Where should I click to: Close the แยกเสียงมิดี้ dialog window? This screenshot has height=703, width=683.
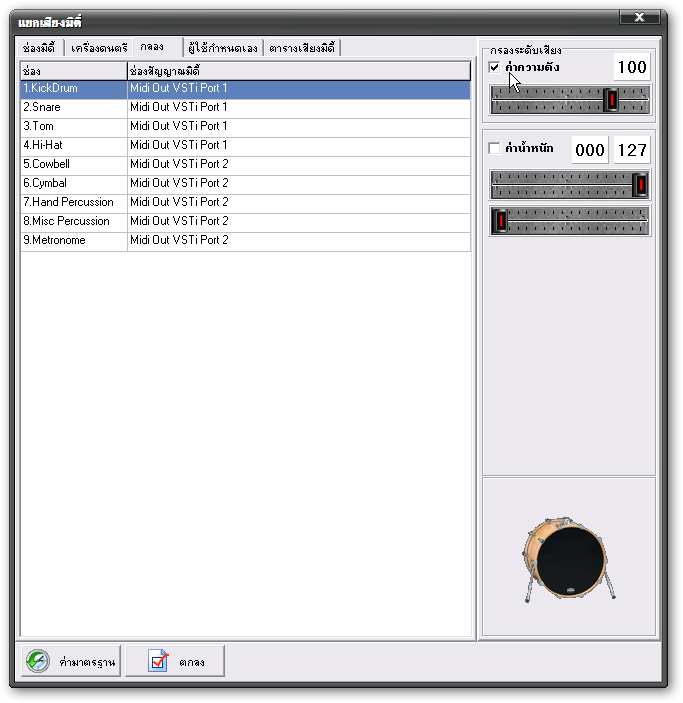click(x=639, y=17)
